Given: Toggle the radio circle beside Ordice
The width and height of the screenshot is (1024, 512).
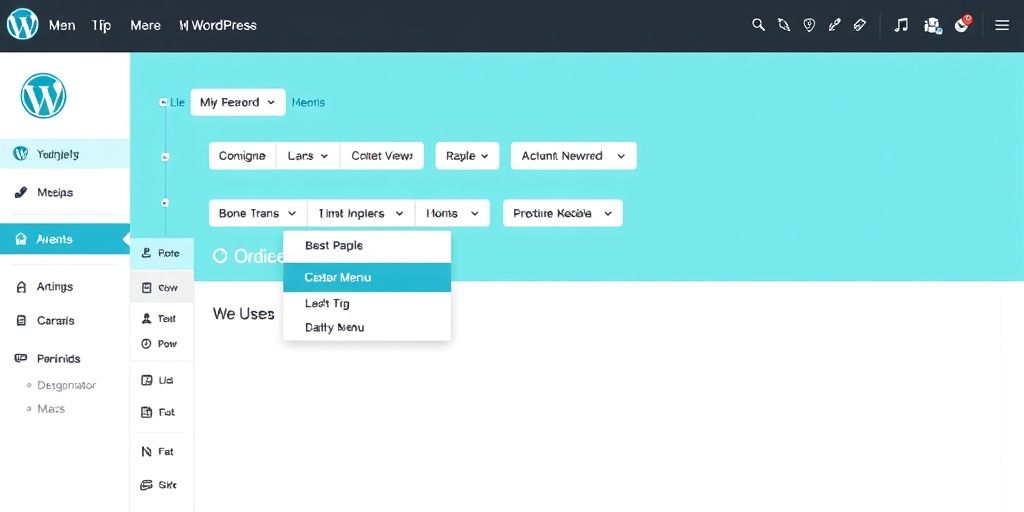Looking at the screenshot, I should tap(220, 256).
